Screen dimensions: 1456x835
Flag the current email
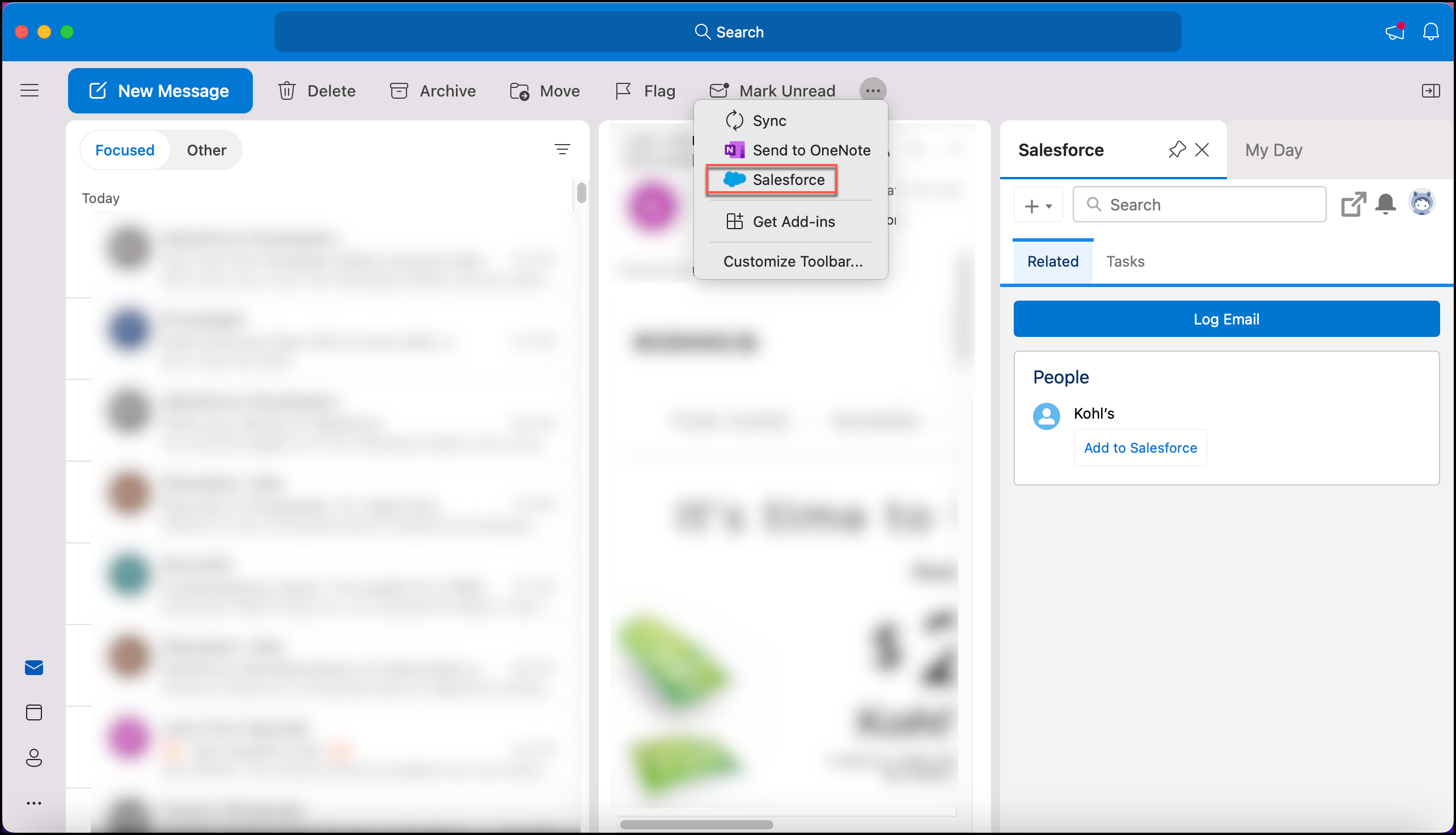pos(645,91)
